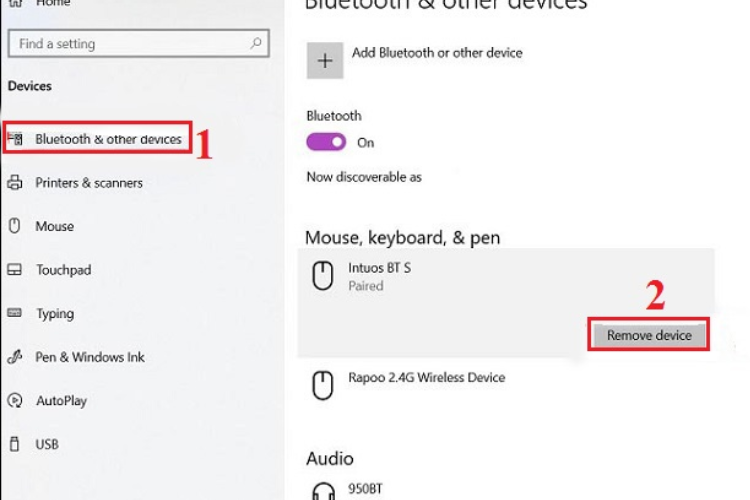Click the Rapoo wireless device mouse icon
This screenshot has height=500, width=750.
point(323,385)
